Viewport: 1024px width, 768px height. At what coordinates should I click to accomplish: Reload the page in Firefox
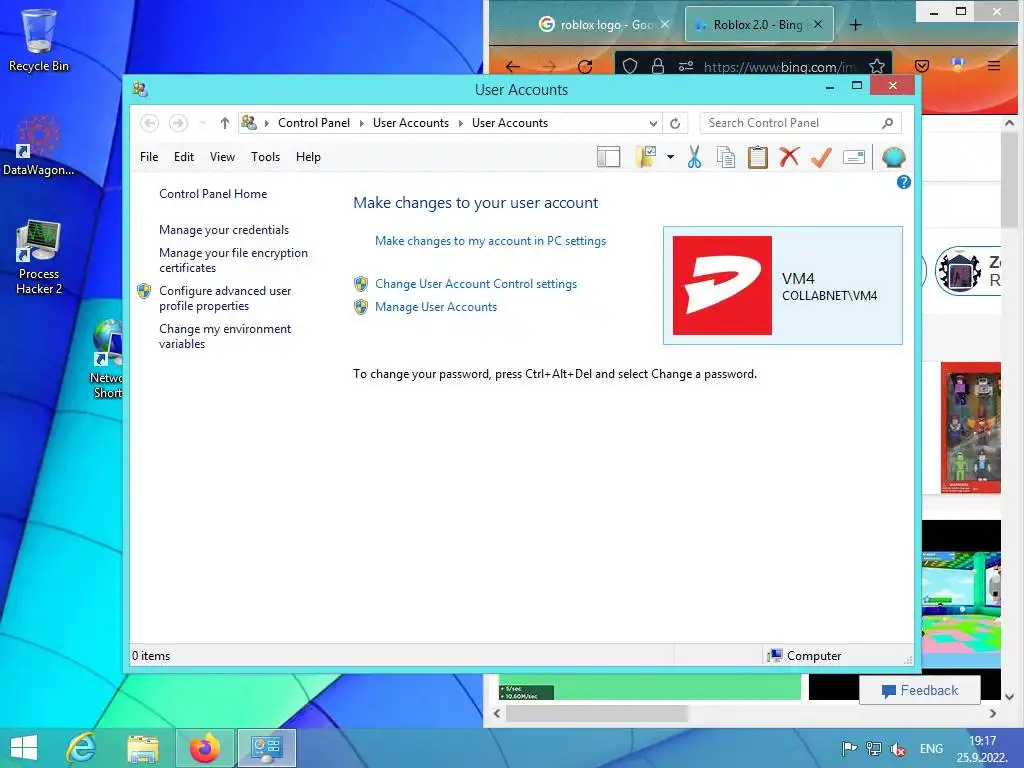coord(584,66)
